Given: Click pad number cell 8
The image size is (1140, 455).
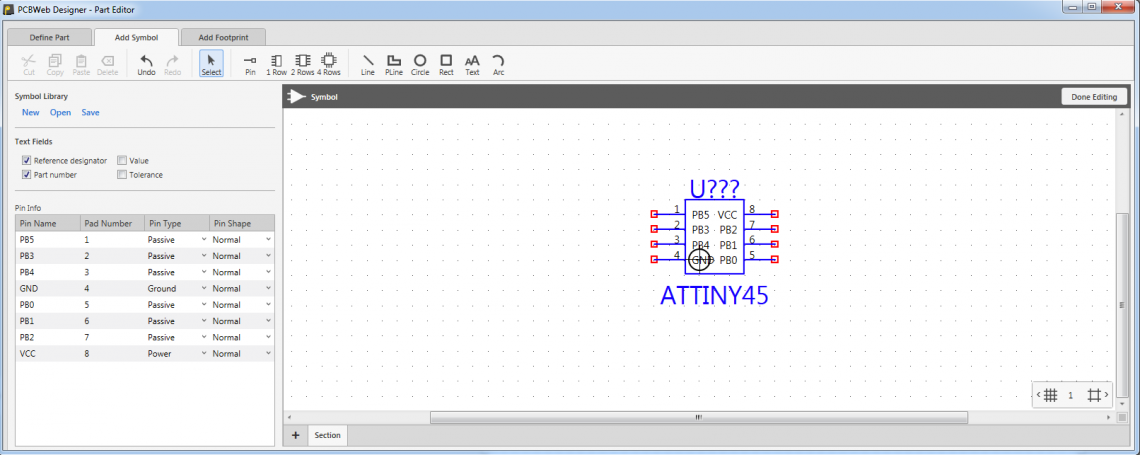Looking at the screenshot, I should [x=112, y=354].
